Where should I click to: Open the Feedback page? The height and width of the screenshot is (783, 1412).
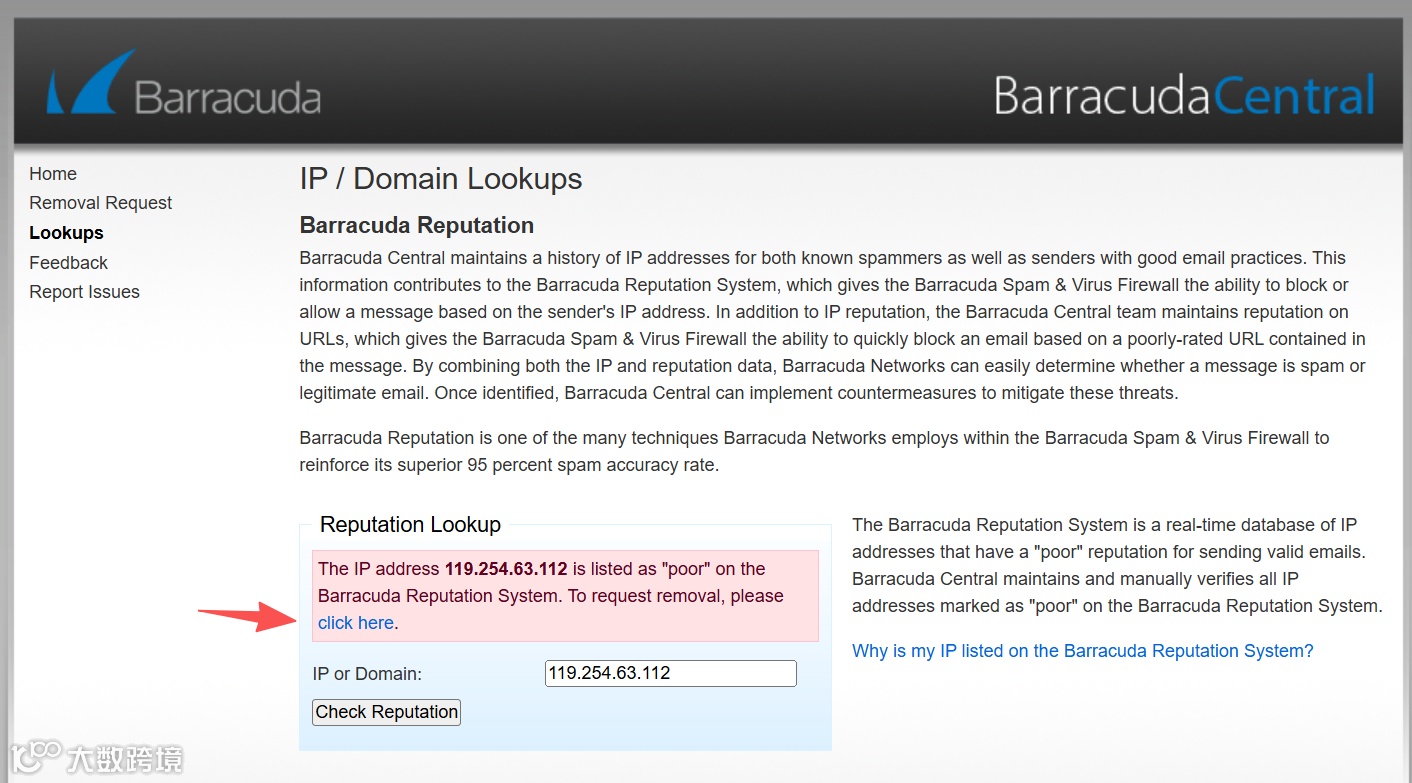coord(69,263)
